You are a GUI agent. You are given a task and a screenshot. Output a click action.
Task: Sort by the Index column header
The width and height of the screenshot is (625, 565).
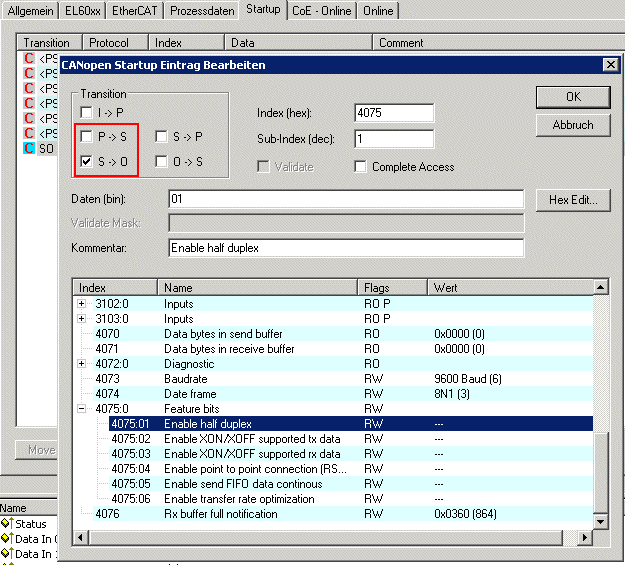point(115,287)
